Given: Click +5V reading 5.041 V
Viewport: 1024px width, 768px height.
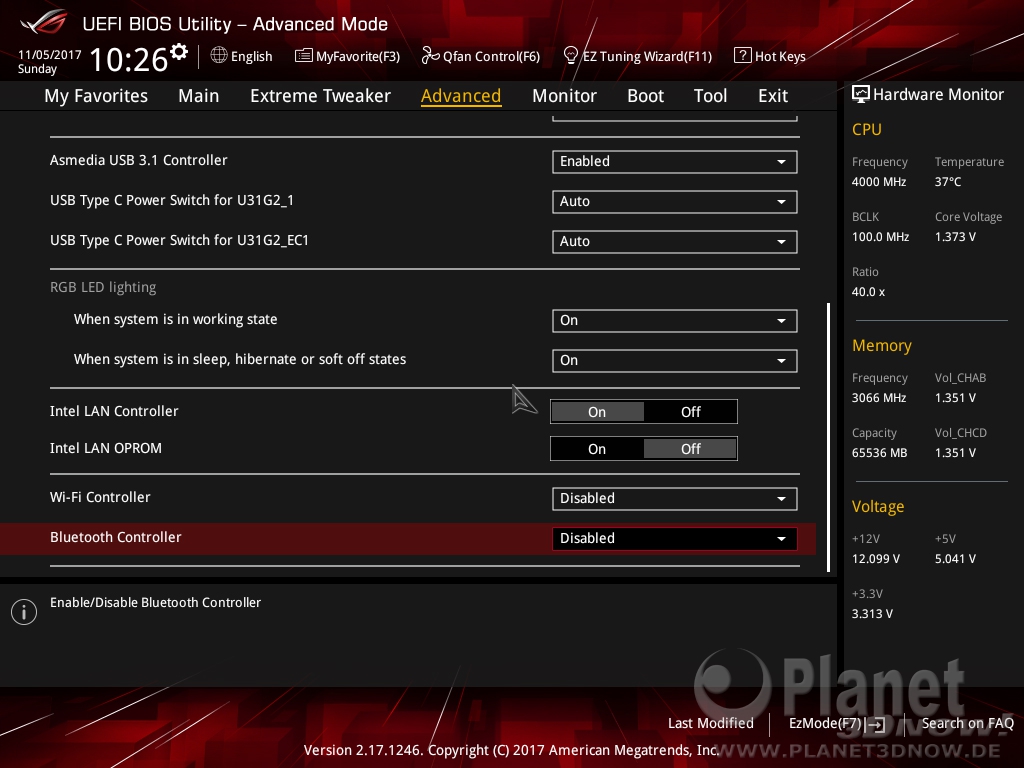Looking at the screenshot, I should pyautogui.click(x=955, y=559).
